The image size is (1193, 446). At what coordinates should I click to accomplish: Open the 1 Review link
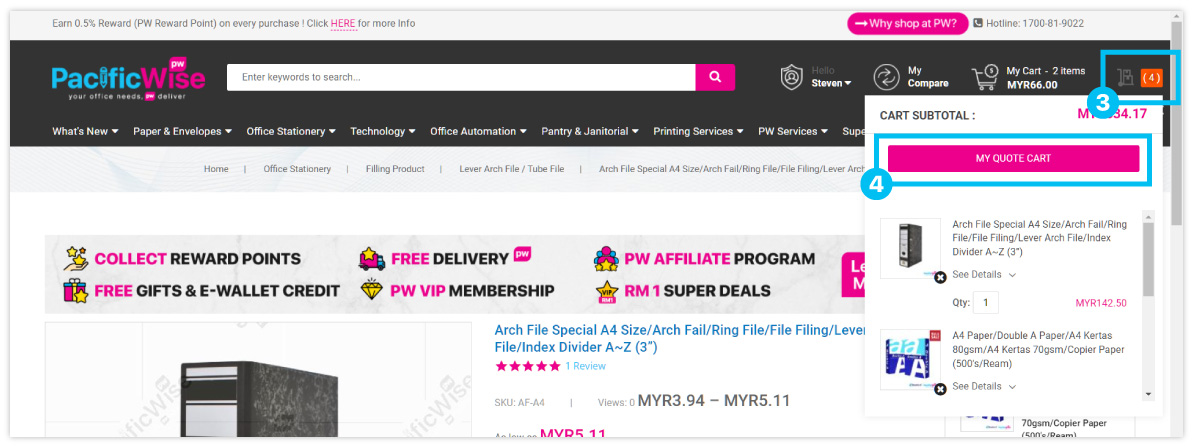pos(585,366)
